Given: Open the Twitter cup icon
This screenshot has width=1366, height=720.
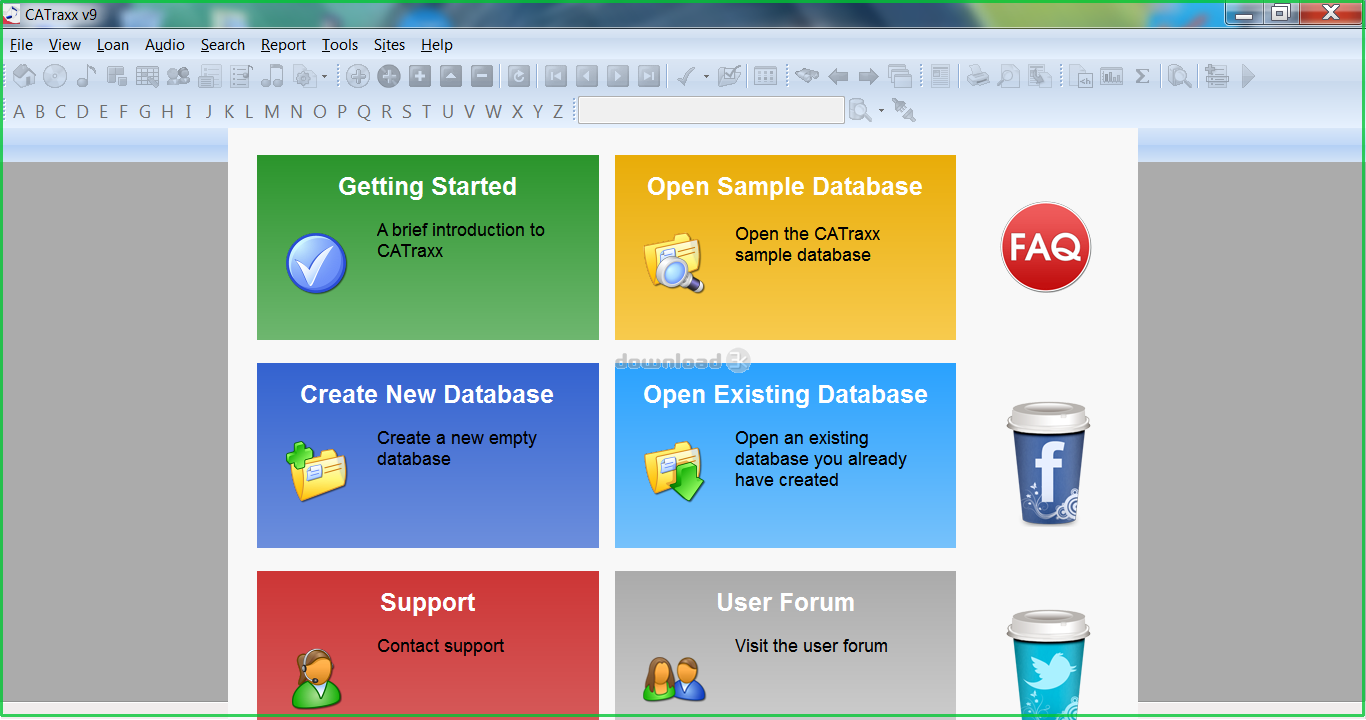Looking at the screenshot, I should pyautogui.click(x=1048, y=664).
